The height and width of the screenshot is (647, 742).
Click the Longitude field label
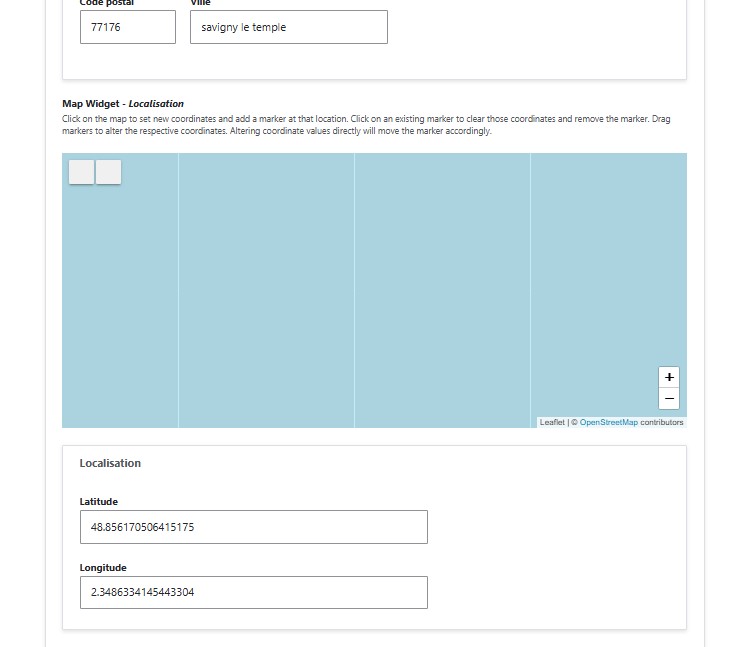tap(103, 568)
